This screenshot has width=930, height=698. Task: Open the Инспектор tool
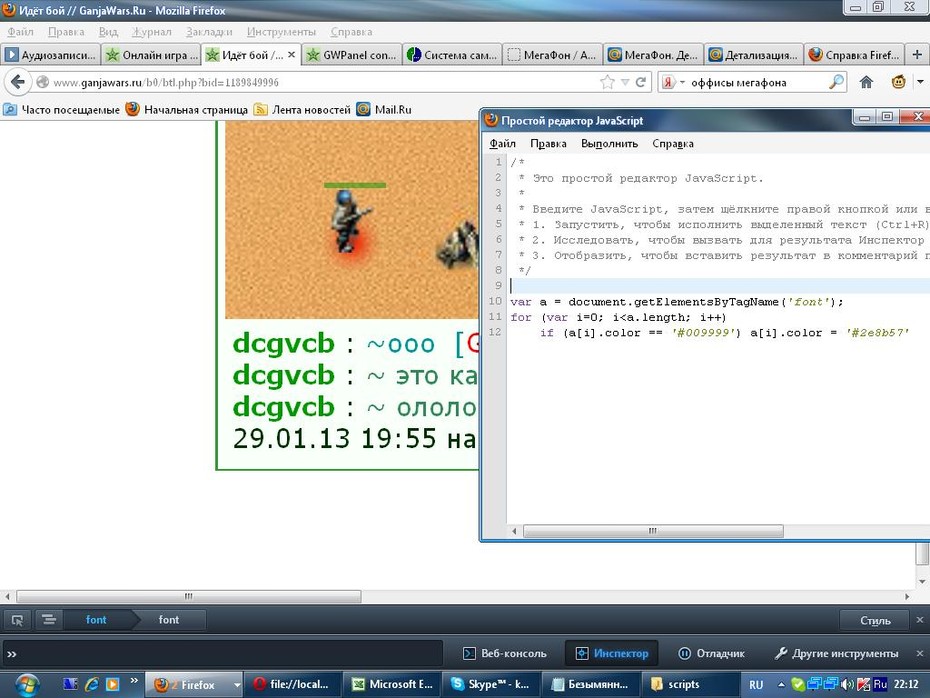click(x=611, y=654)
